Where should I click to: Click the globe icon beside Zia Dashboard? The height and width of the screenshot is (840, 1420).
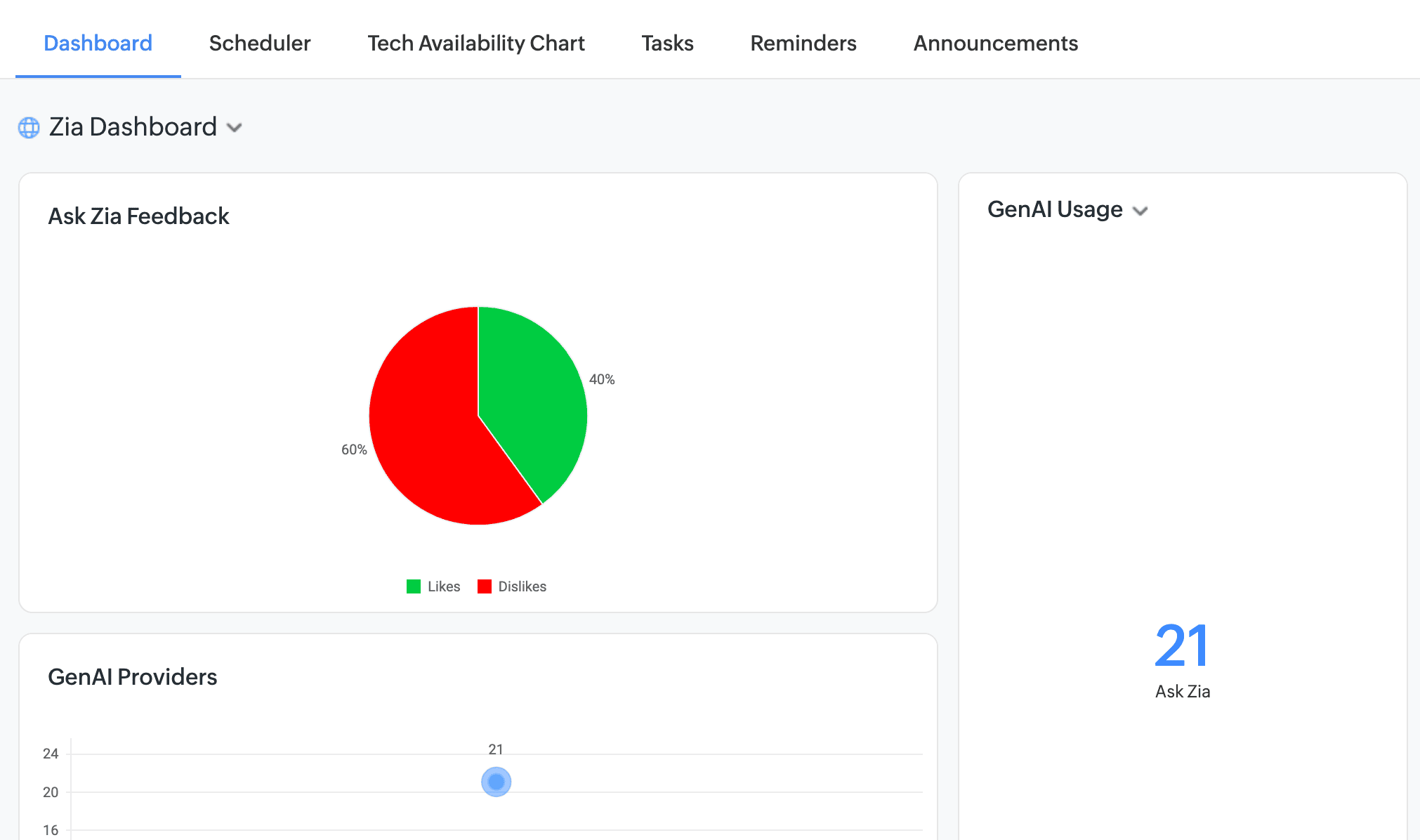coord(29,128)
